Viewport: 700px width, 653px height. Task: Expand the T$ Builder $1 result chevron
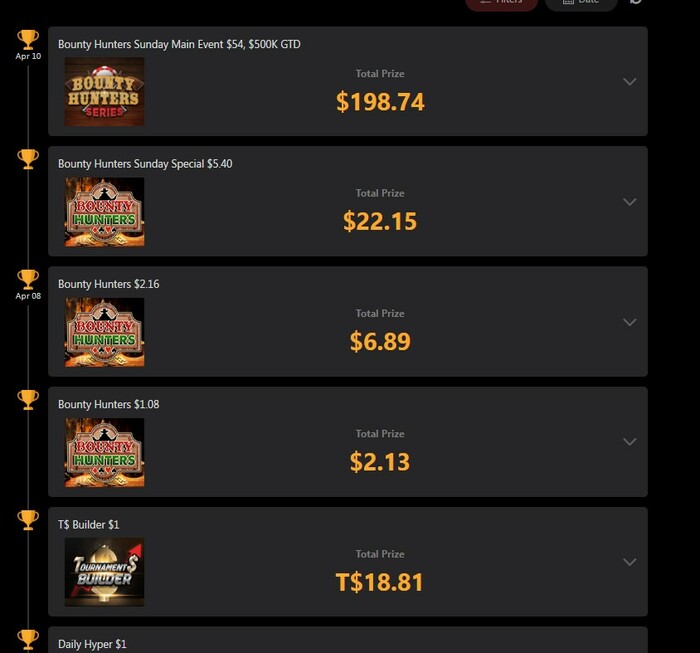(629, 562)
